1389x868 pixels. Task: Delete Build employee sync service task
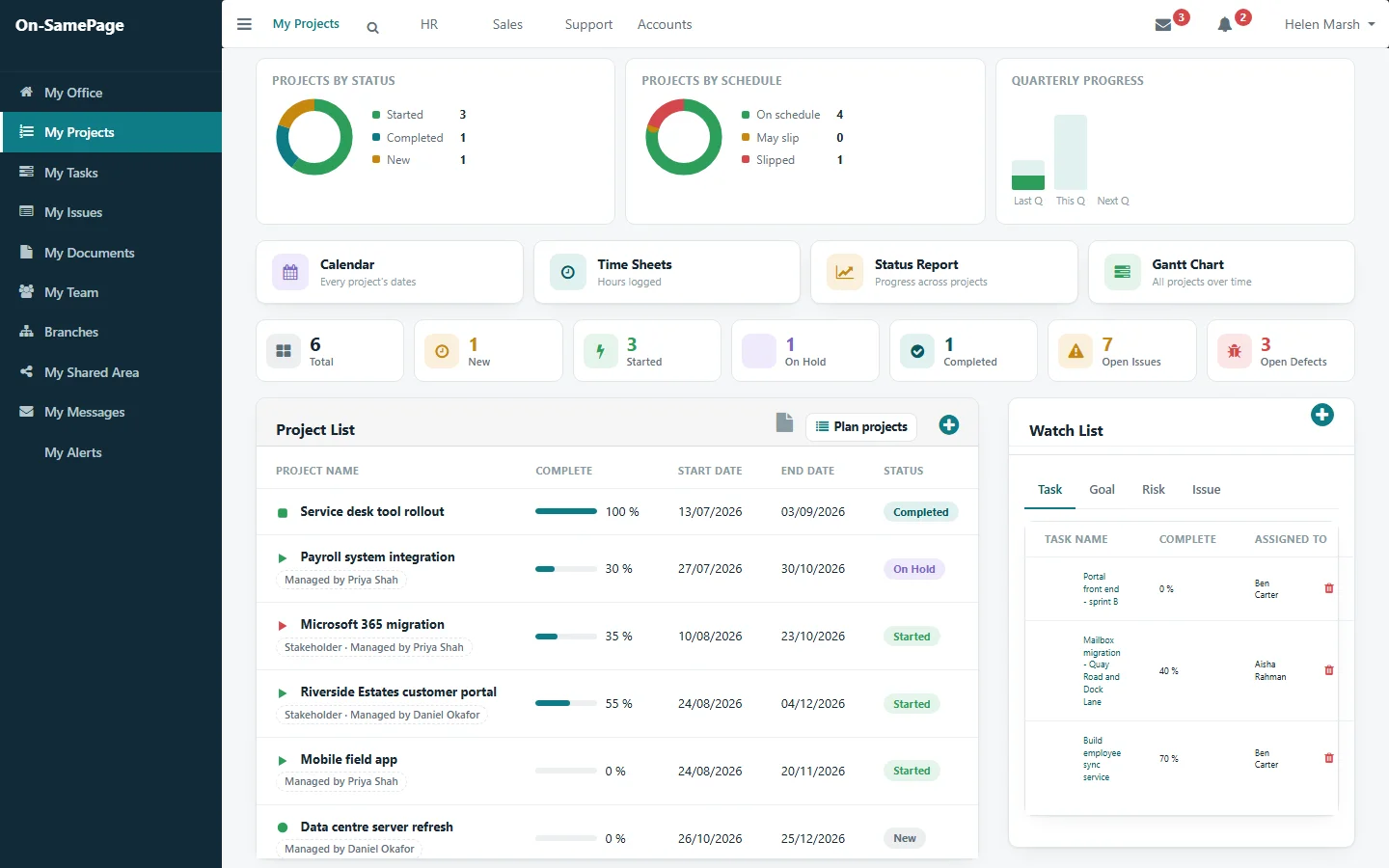click(x=1329, y=758)
